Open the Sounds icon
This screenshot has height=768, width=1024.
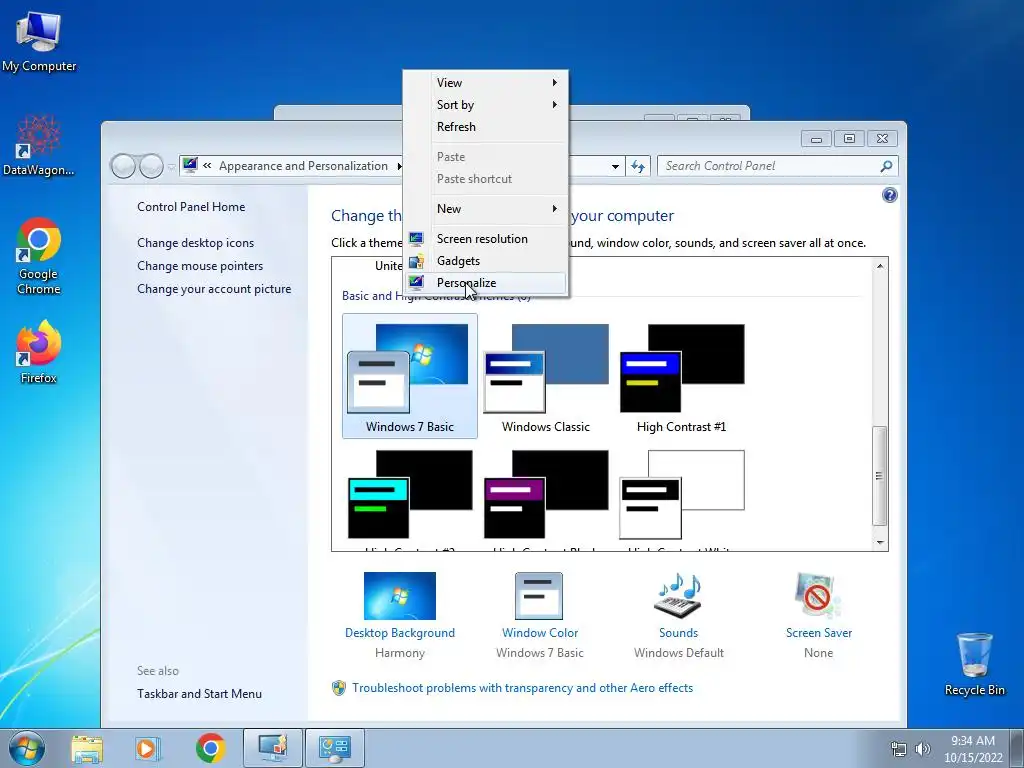click(x=678, y=596)
